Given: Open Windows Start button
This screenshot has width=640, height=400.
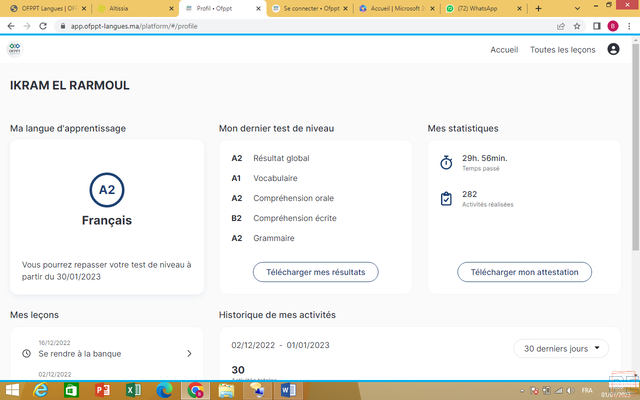Looking at the screenshot, I should [12, 391].
